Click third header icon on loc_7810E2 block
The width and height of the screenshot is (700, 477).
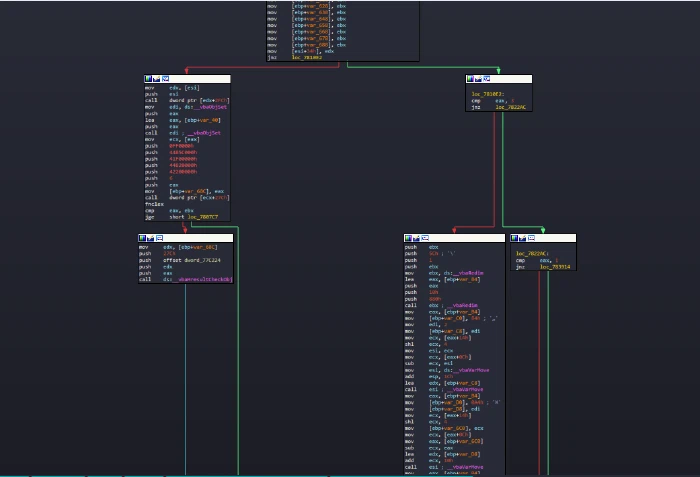tap(487, 79)
